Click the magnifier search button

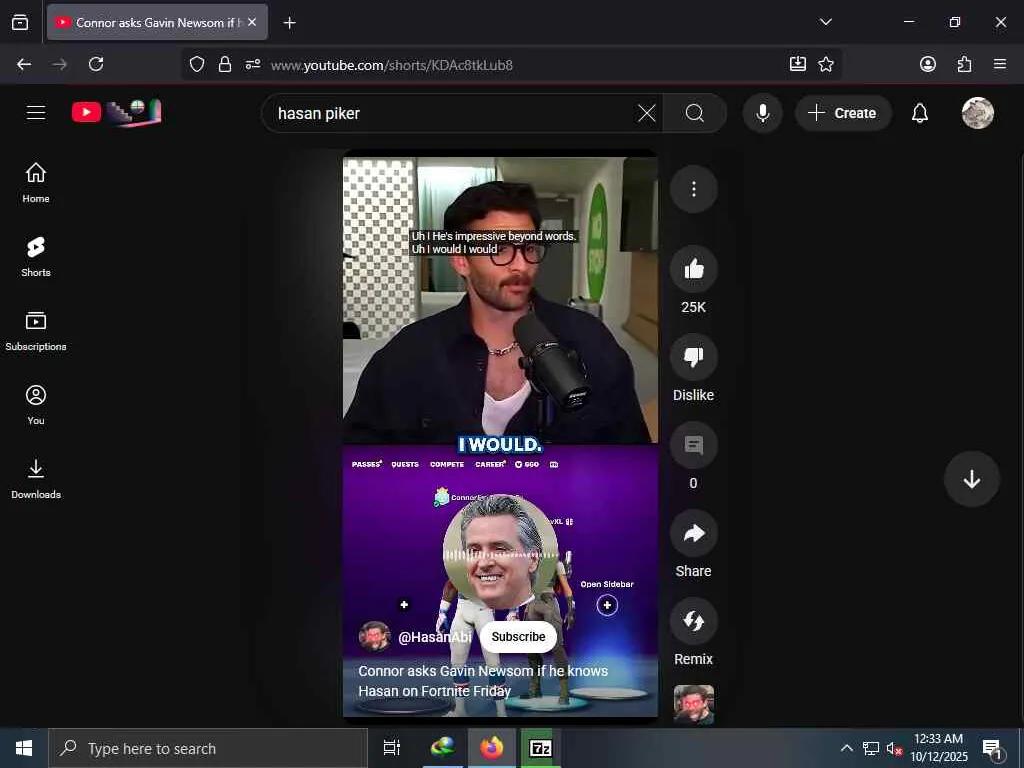point(695,113)
